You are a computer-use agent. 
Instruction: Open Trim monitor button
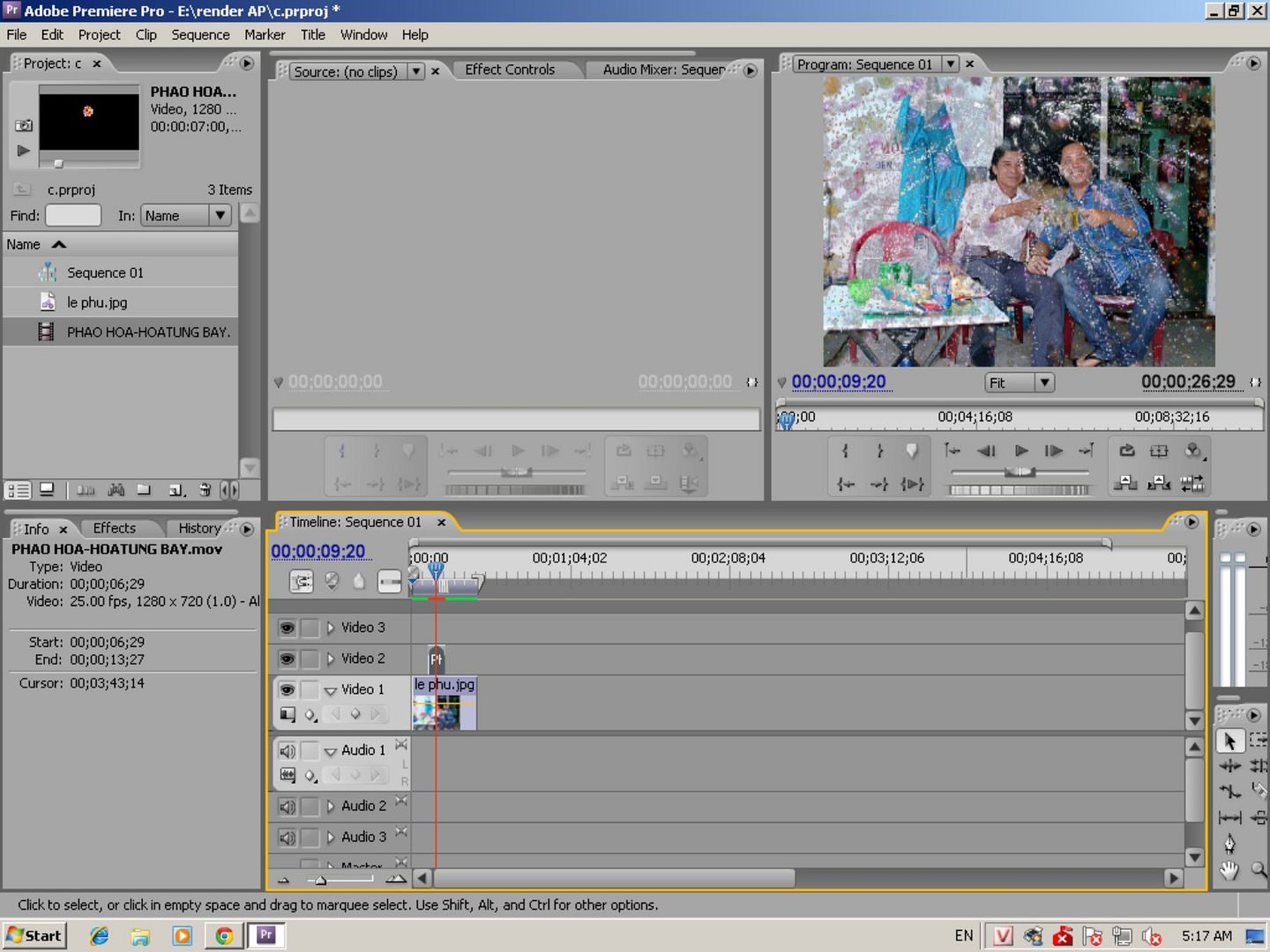point(1192,482)
